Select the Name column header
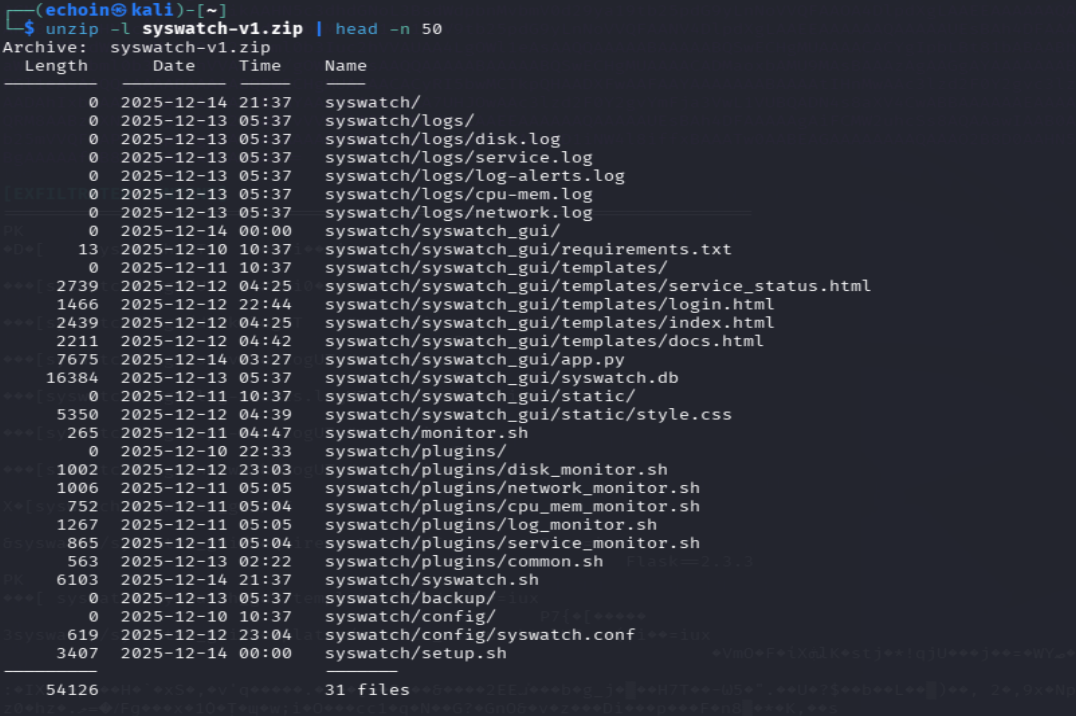This screenshot has height=716, width=1076. [x=346, y=66]
